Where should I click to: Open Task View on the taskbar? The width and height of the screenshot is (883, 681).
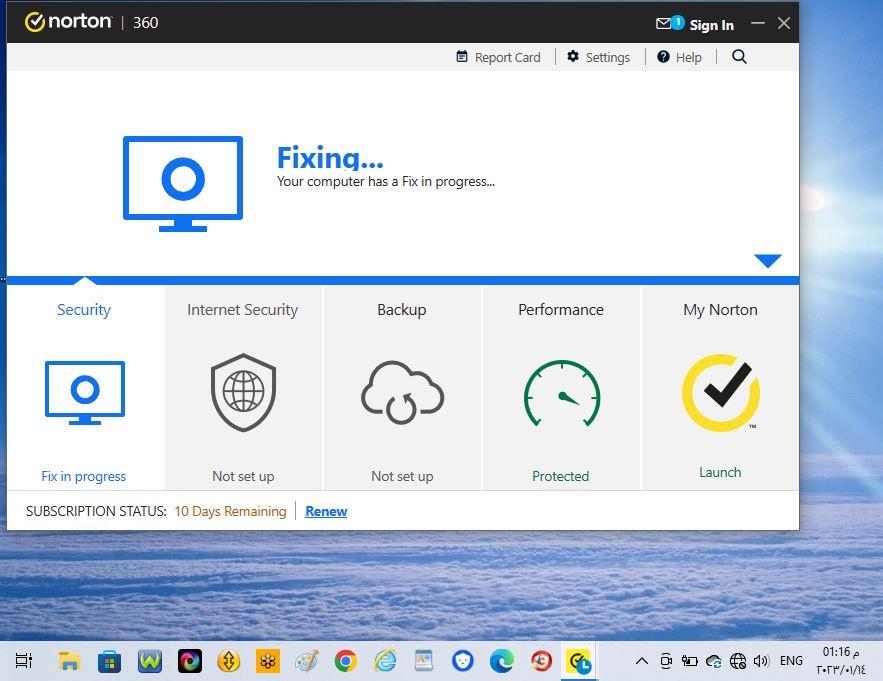[x=24, y=661]
